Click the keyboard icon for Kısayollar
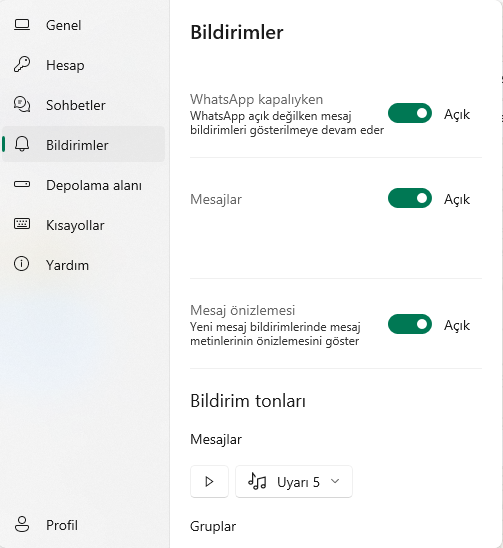Screen dimensions: 503x548 pyautogui.click(x=22, y=224)
